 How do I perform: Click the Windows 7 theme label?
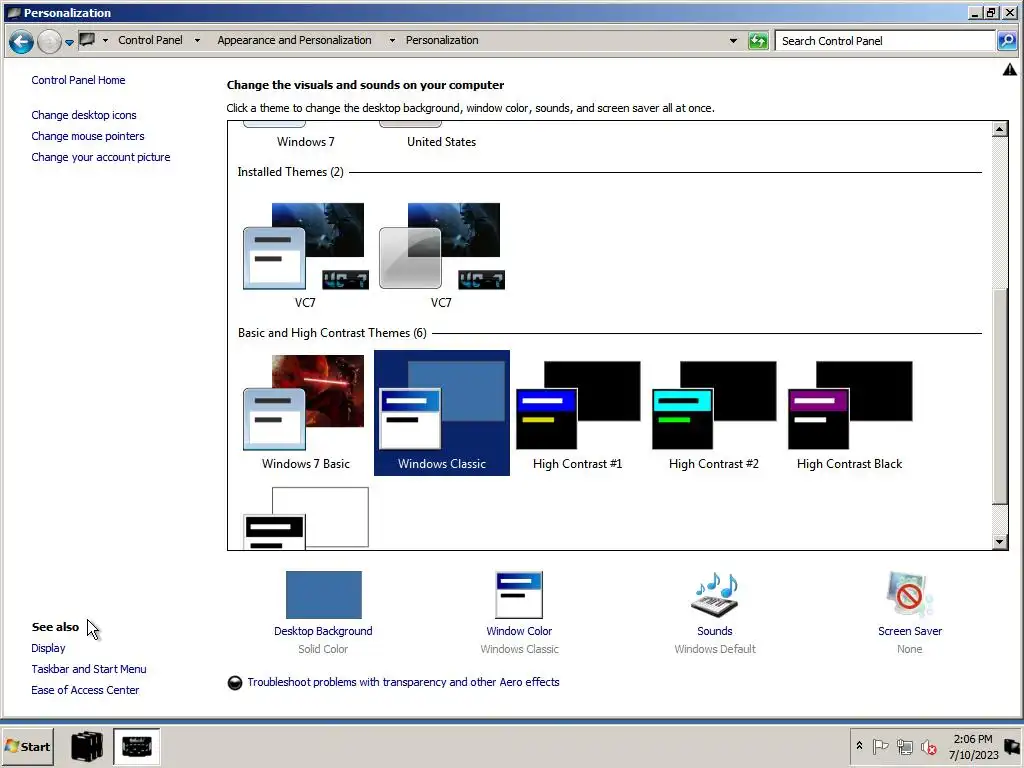point(306,142)
